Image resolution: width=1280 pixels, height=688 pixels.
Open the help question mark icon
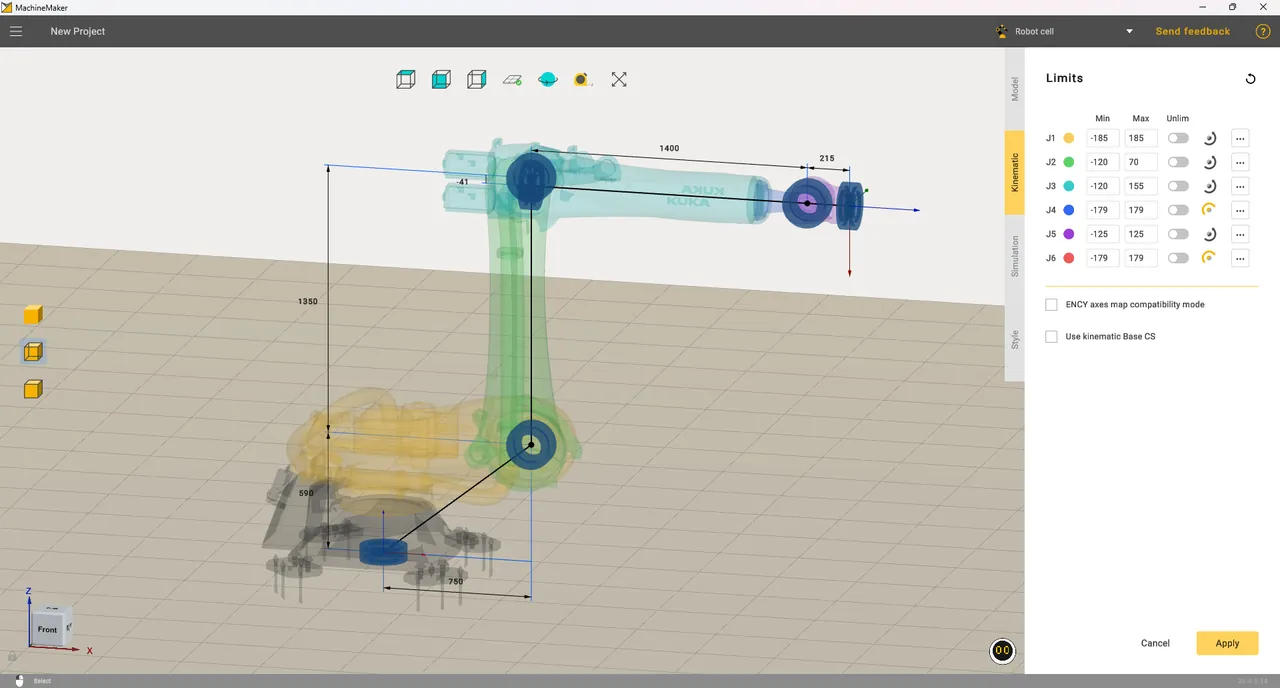coord(1263,31)
